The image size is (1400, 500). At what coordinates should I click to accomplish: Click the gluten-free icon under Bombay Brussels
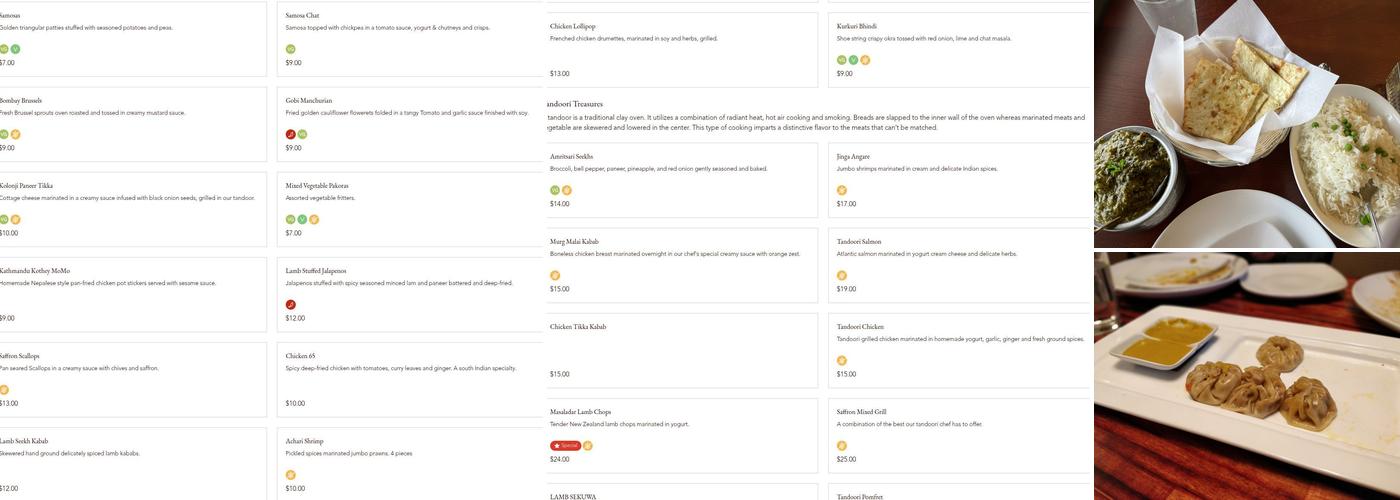point(15,134)
